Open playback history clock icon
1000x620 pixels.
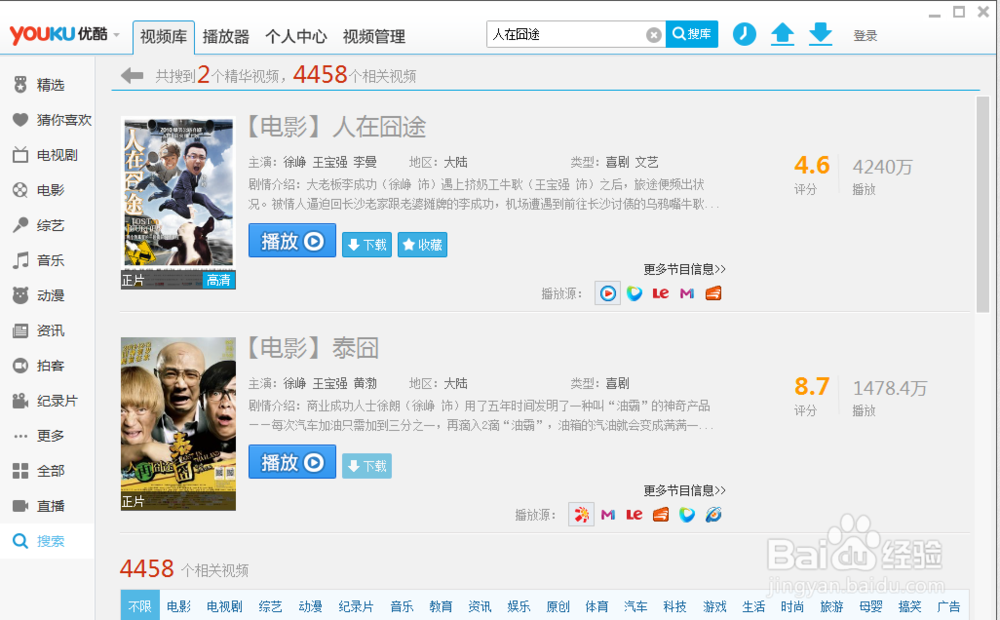pyautogui.click(x=744, y=34)
